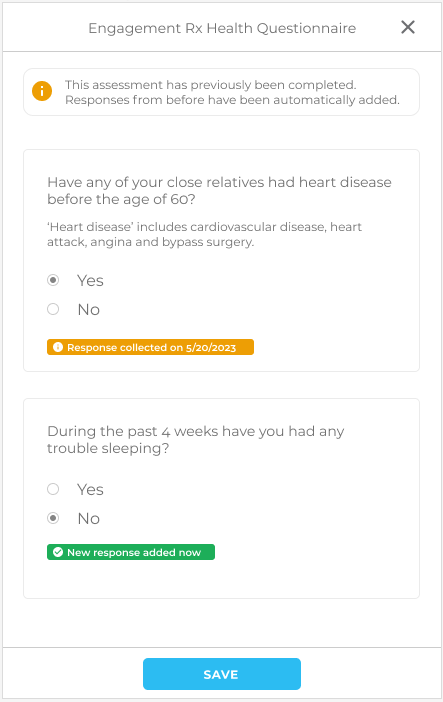This screenshot has width=443, height=702.
Task: Click the orange info icon in the notice banner
Action: point(42,91)
